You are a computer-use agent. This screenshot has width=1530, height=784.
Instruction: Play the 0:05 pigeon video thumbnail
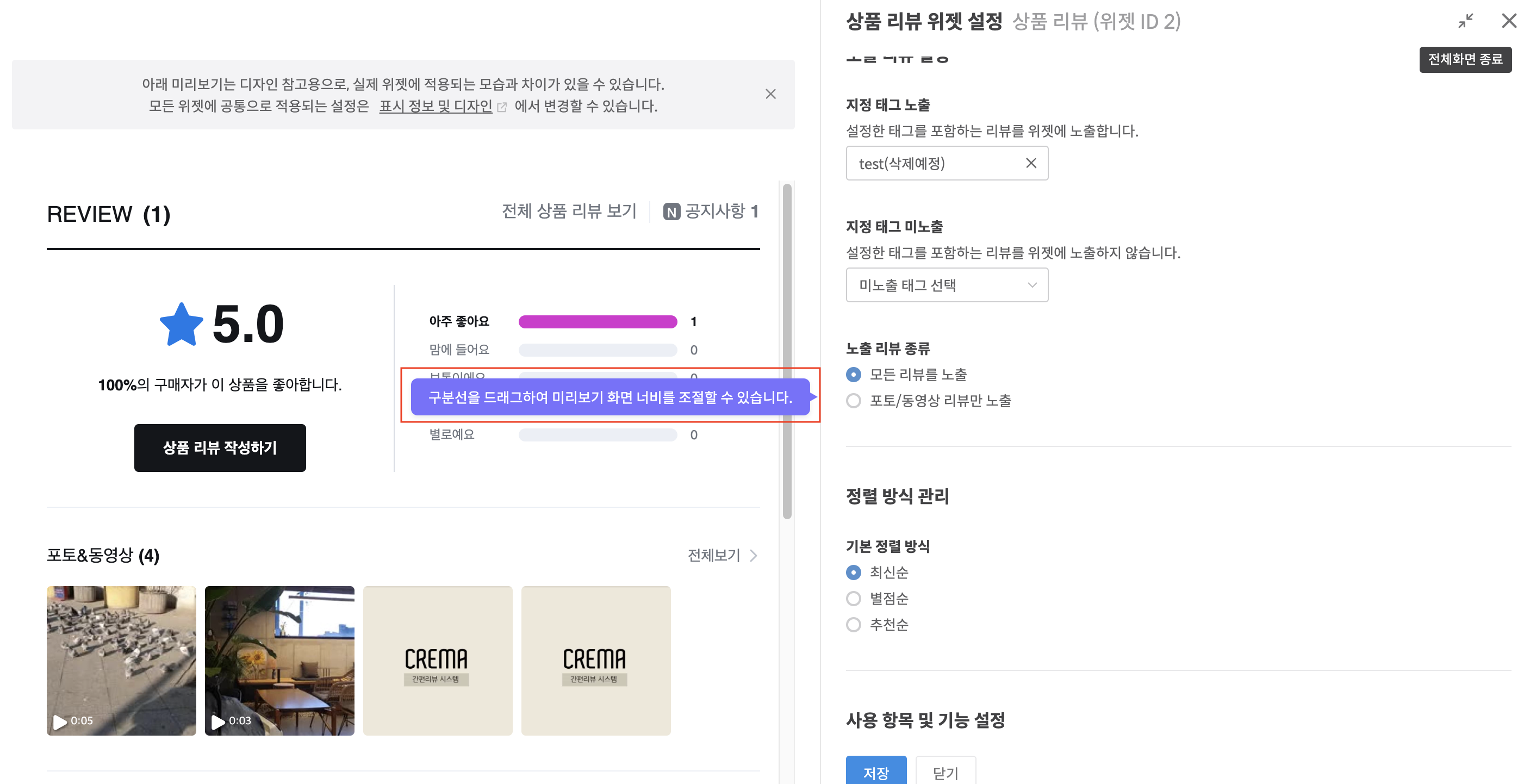[121, 661]
